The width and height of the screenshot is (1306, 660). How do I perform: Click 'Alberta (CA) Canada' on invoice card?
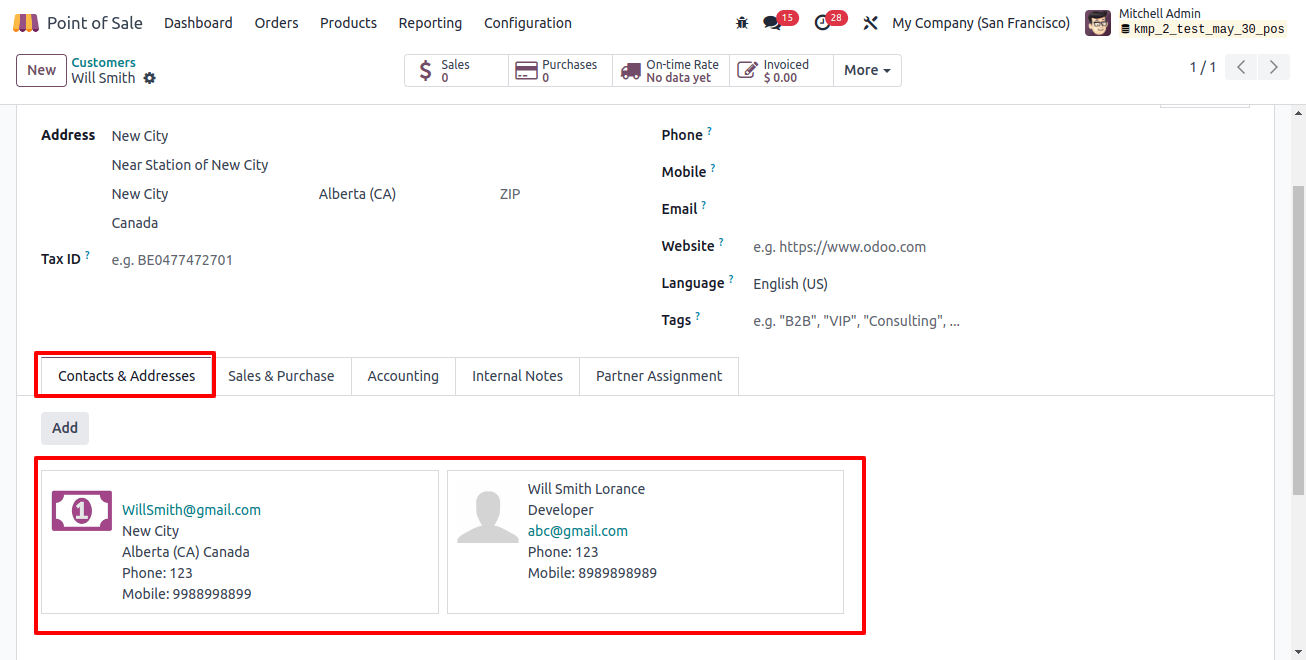tap(186, 552)
